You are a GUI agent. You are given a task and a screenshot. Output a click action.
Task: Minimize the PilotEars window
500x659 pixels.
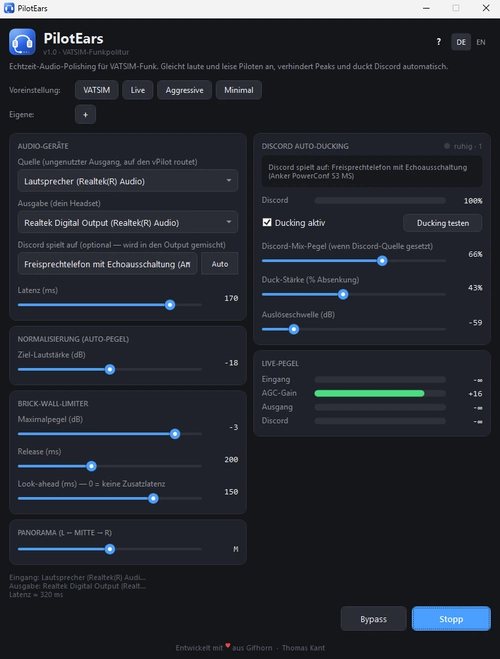426,8
